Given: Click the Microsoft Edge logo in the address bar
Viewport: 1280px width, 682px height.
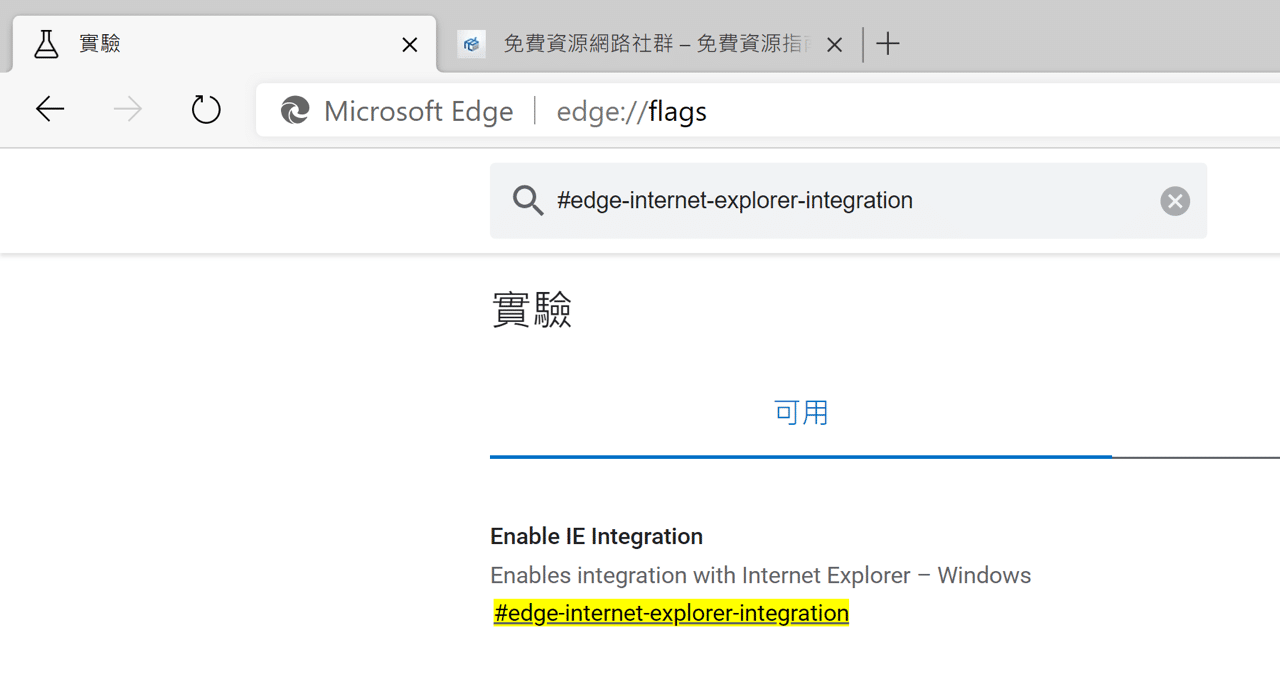Looking at the screenshot, I should (x=295, y=110).
